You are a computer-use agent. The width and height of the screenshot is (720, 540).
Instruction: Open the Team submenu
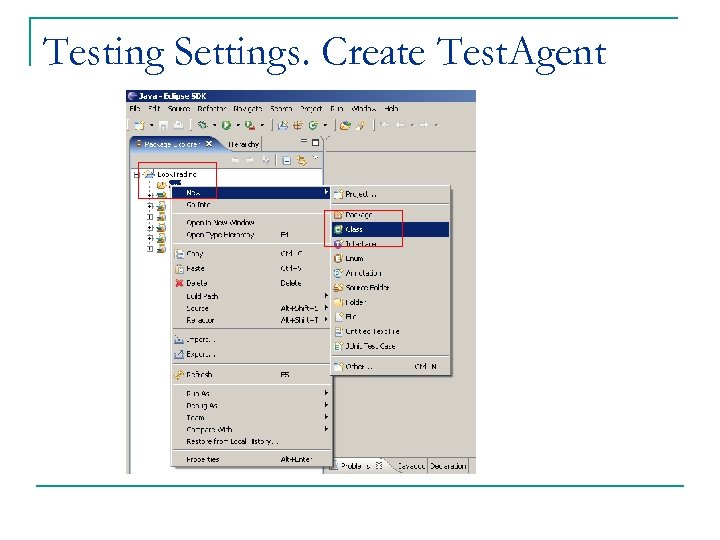pos(251,417)
